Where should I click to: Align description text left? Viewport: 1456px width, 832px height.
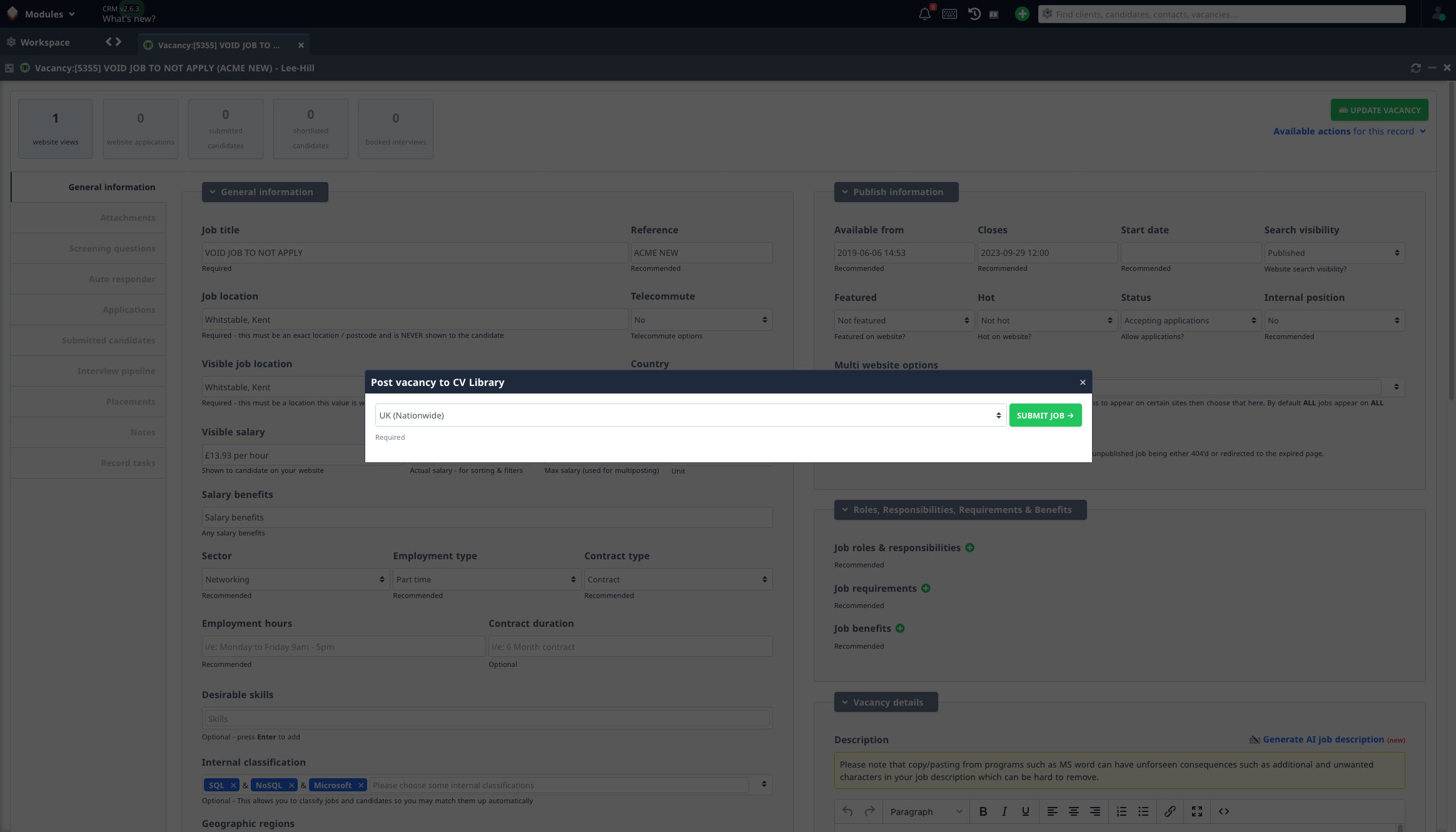pos(1053,811)
